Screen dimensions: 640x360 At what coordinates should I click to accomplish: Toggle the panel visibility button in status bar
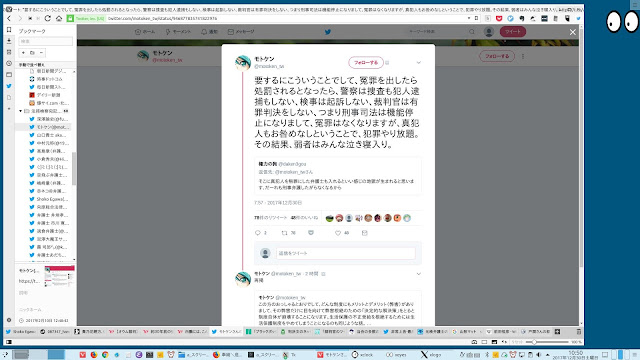[x=9, y=342]
